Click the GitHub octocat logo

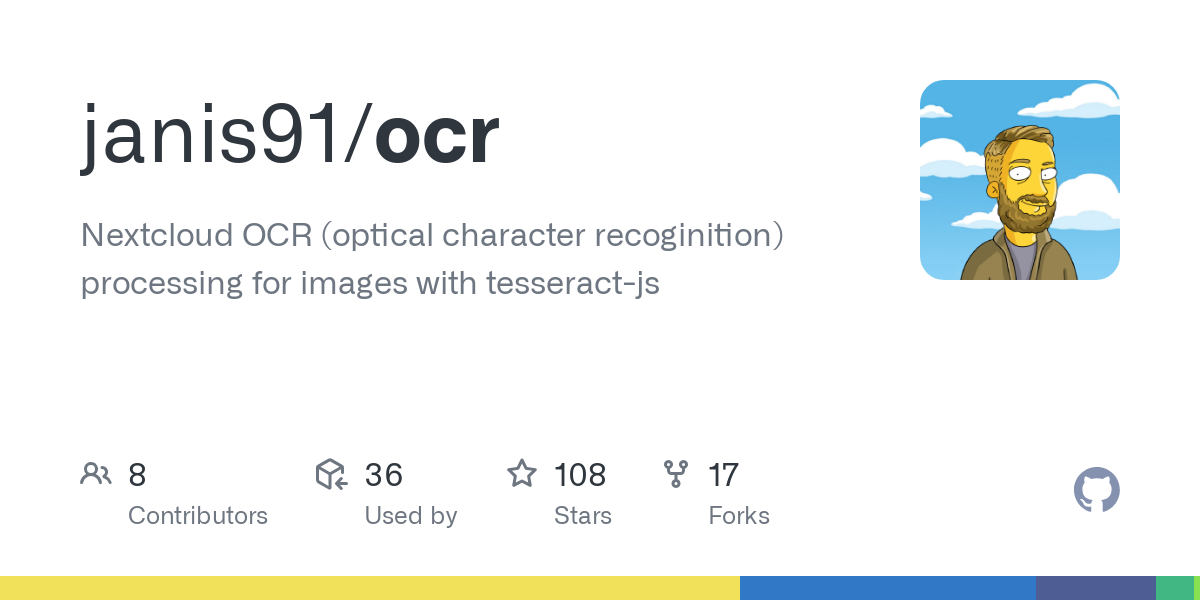1096,490
